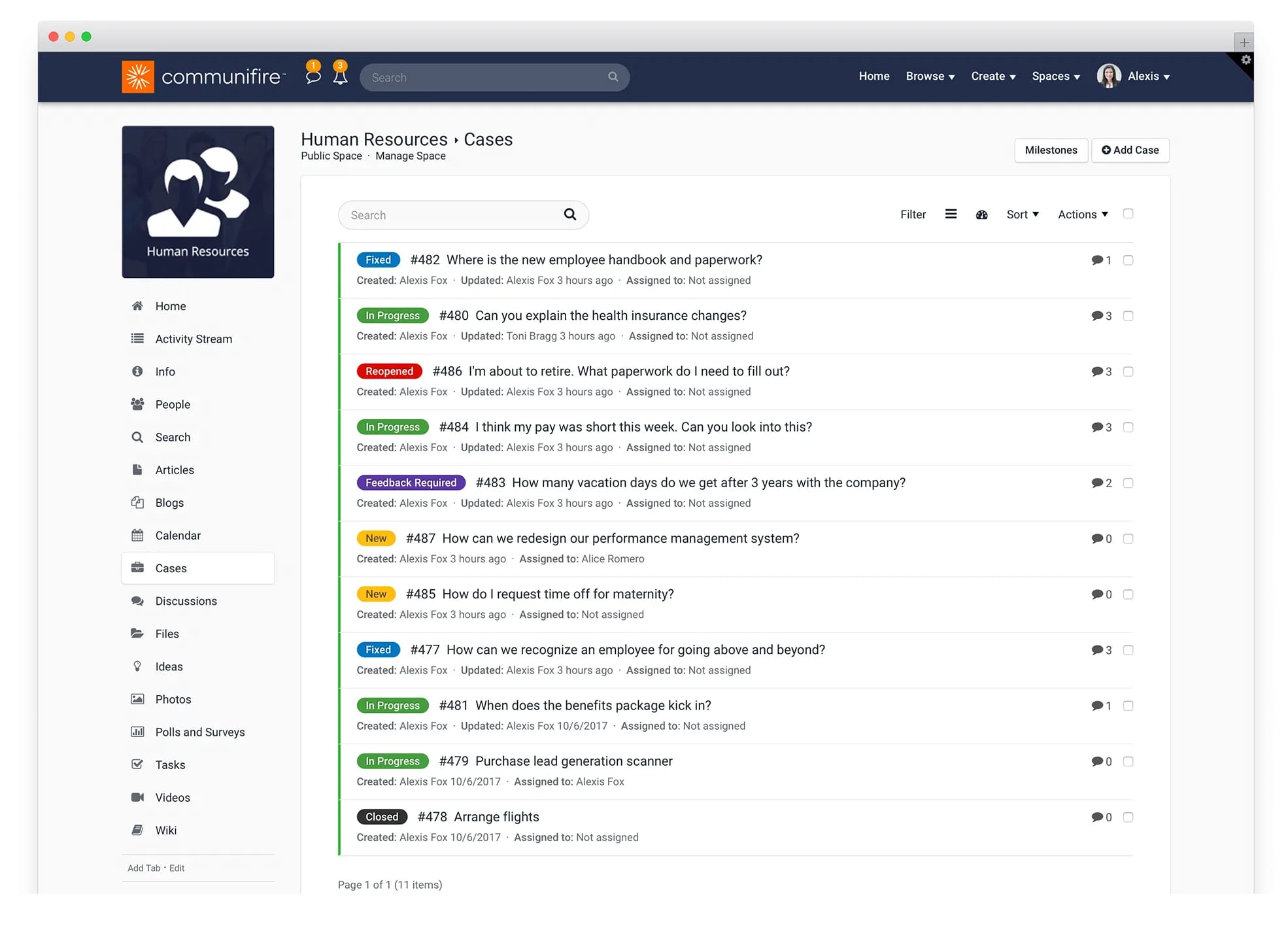Image resolution: width=1288 pixels, height=926 pixels.
Task: Click the Human Resources breadcrumb link
Action: (x=374, y=139)
